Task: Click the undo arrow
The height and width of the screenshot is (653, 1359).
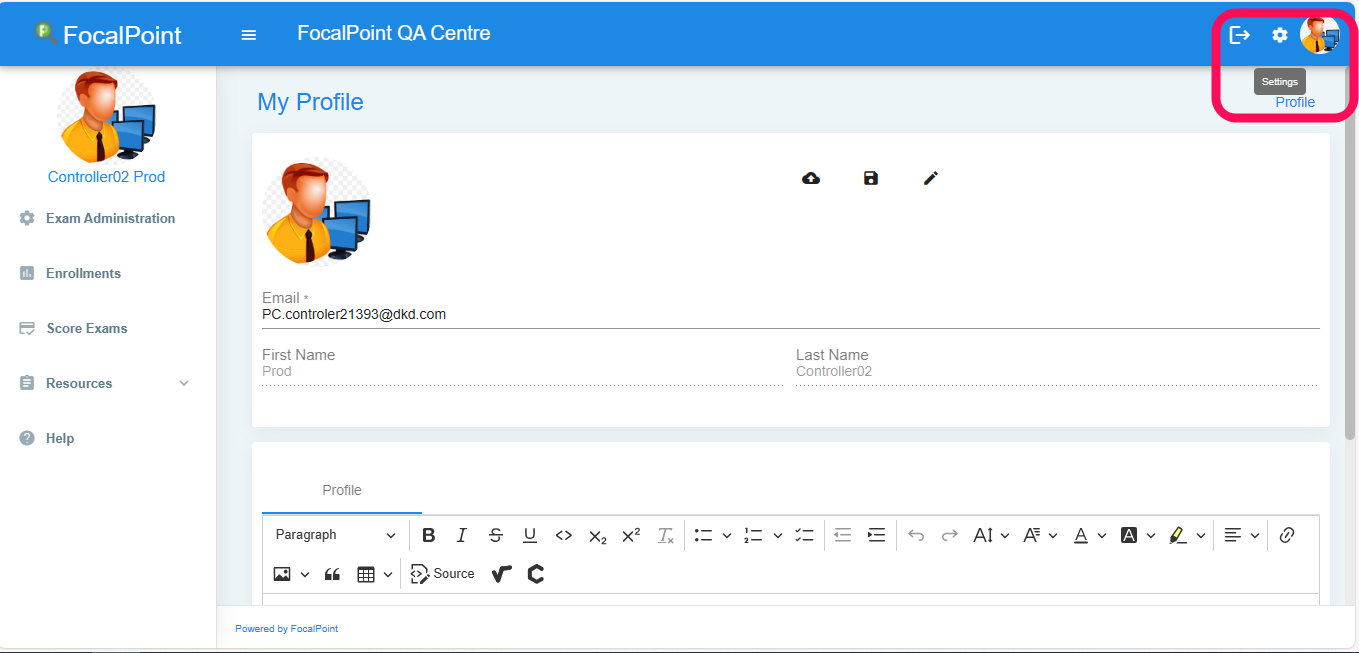Action: click(916, 535)
